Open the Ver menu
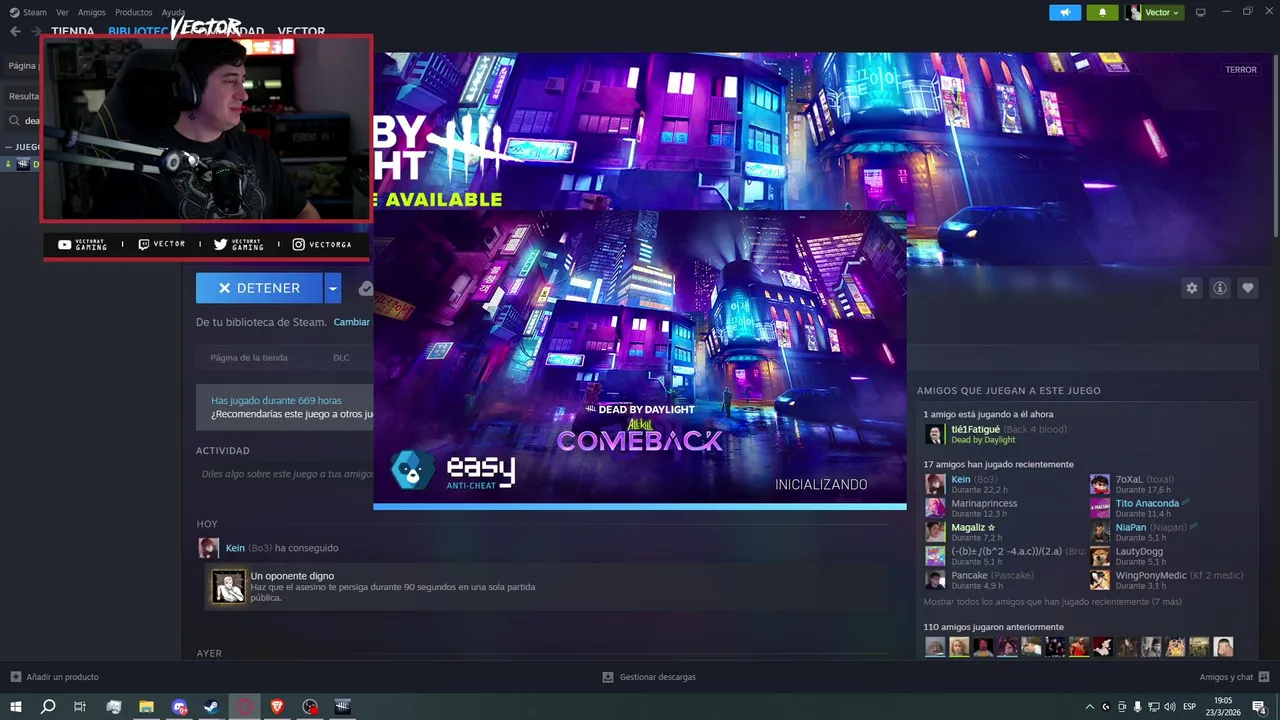Screen dimensions: 1280x720 point(62,12)
